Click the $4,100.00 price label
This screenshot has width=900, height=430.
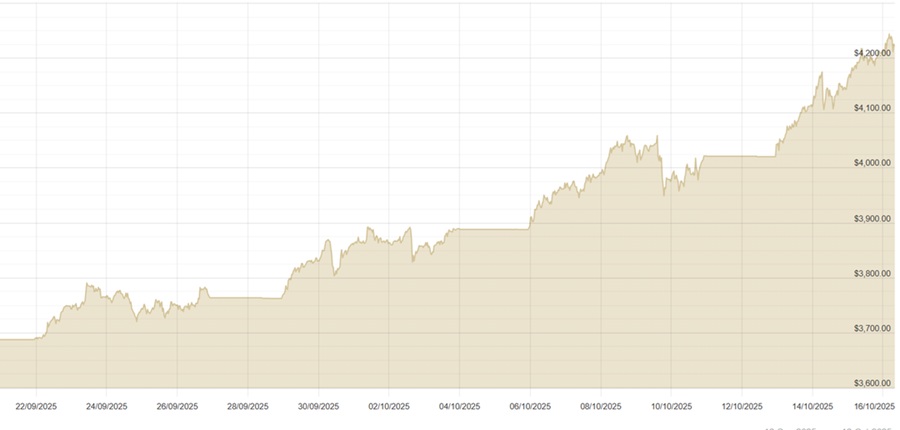point(872,108)
